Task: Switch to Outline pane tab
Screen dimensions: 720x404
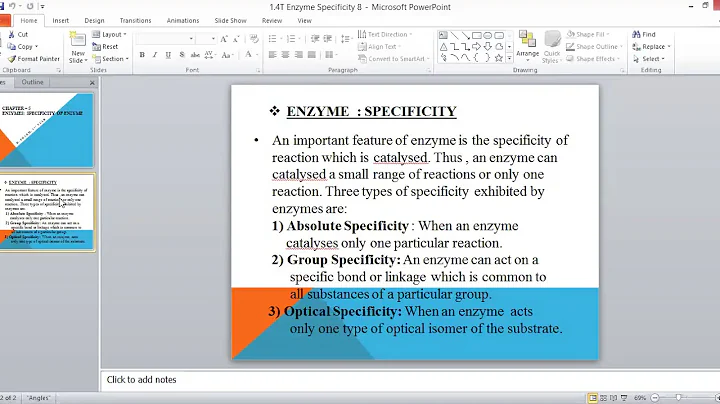Action: pos(33,82)
